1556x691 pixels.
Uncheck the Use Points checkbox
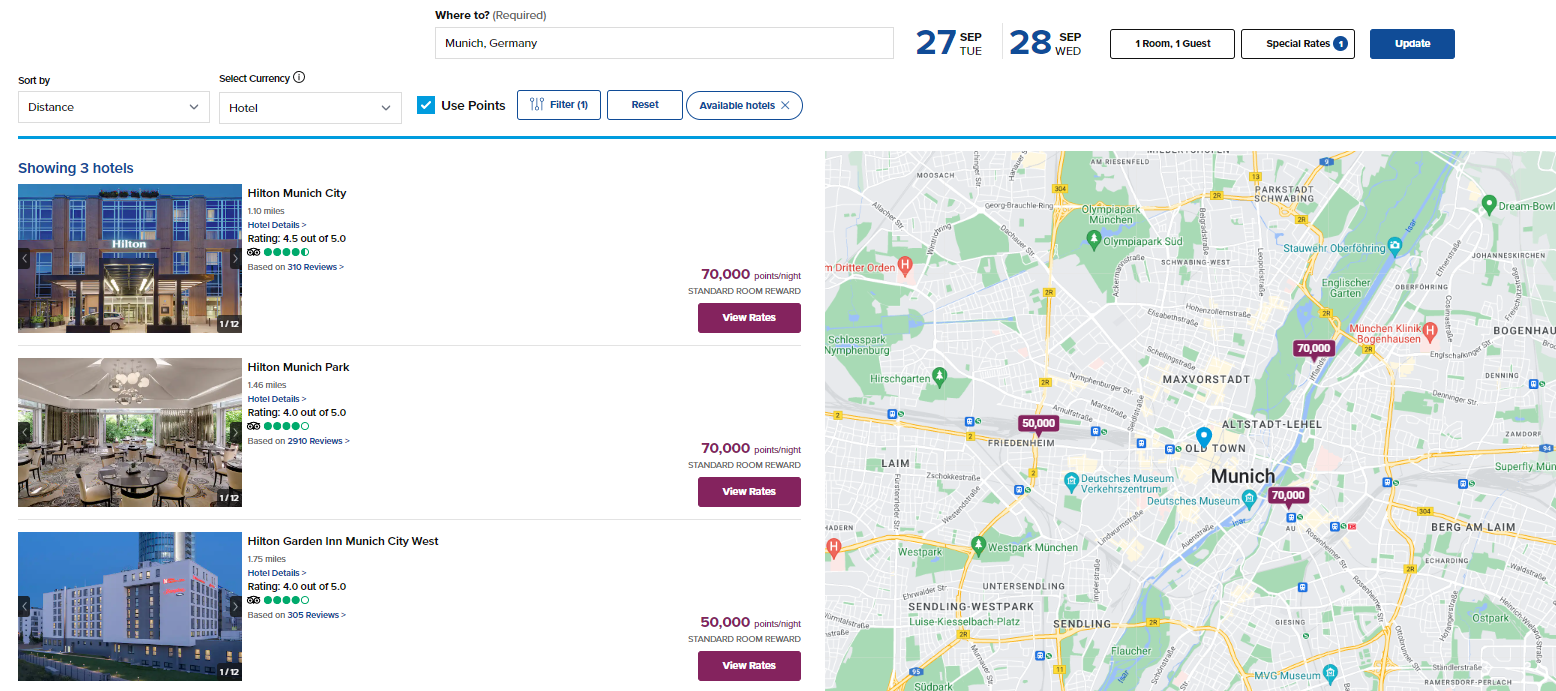pyautogui.click(x=426, y=105)
